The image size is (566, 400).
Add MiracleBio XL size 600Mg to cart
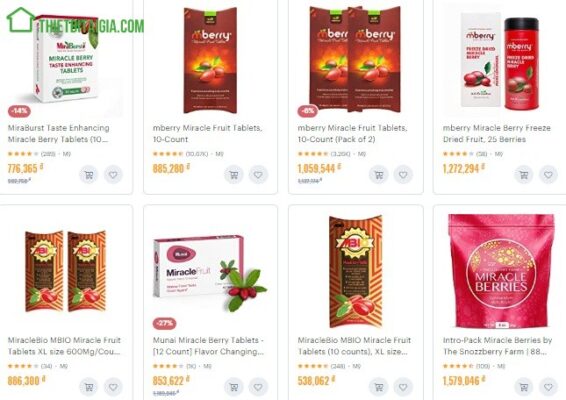pyautogui.click(x=89, y=387)
